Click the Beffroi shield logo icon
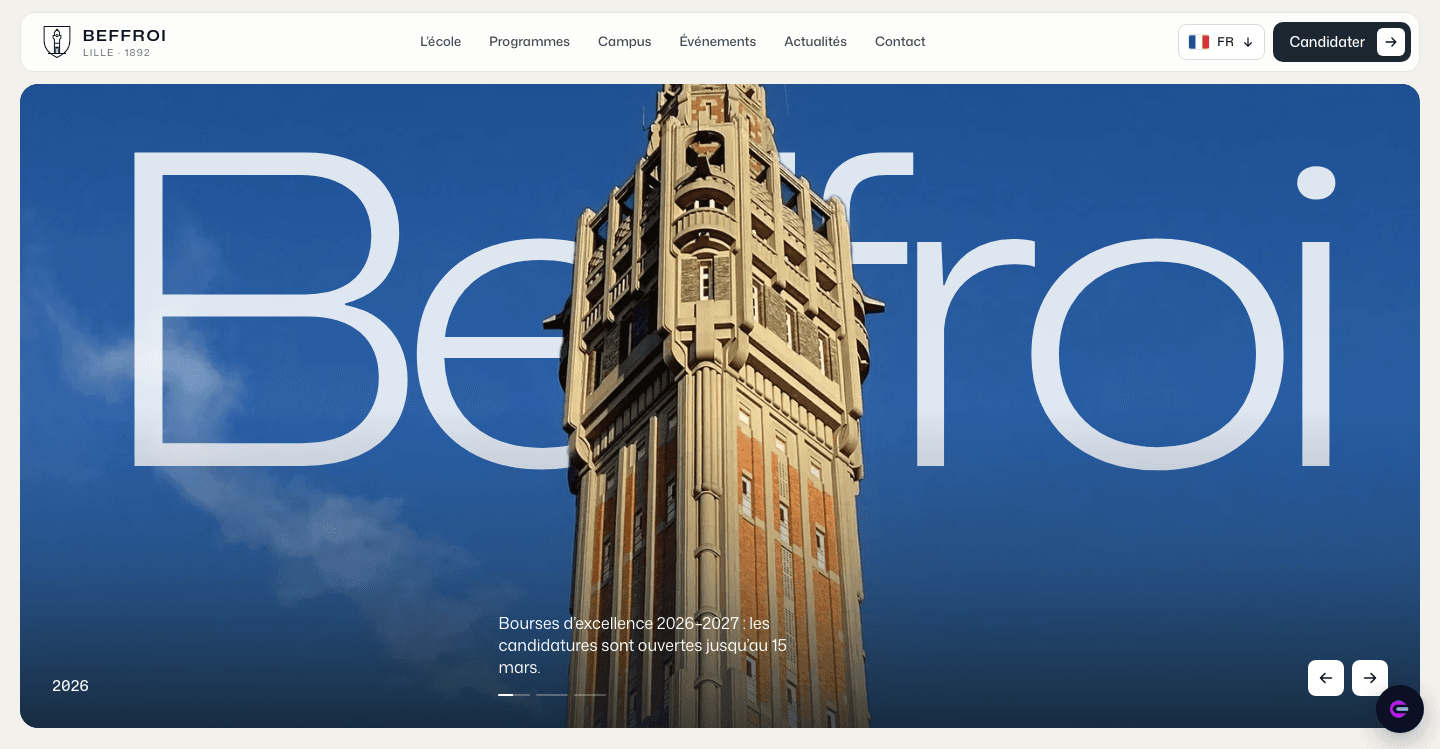The height and width of the screenshot is (749, 1440). 57,42
